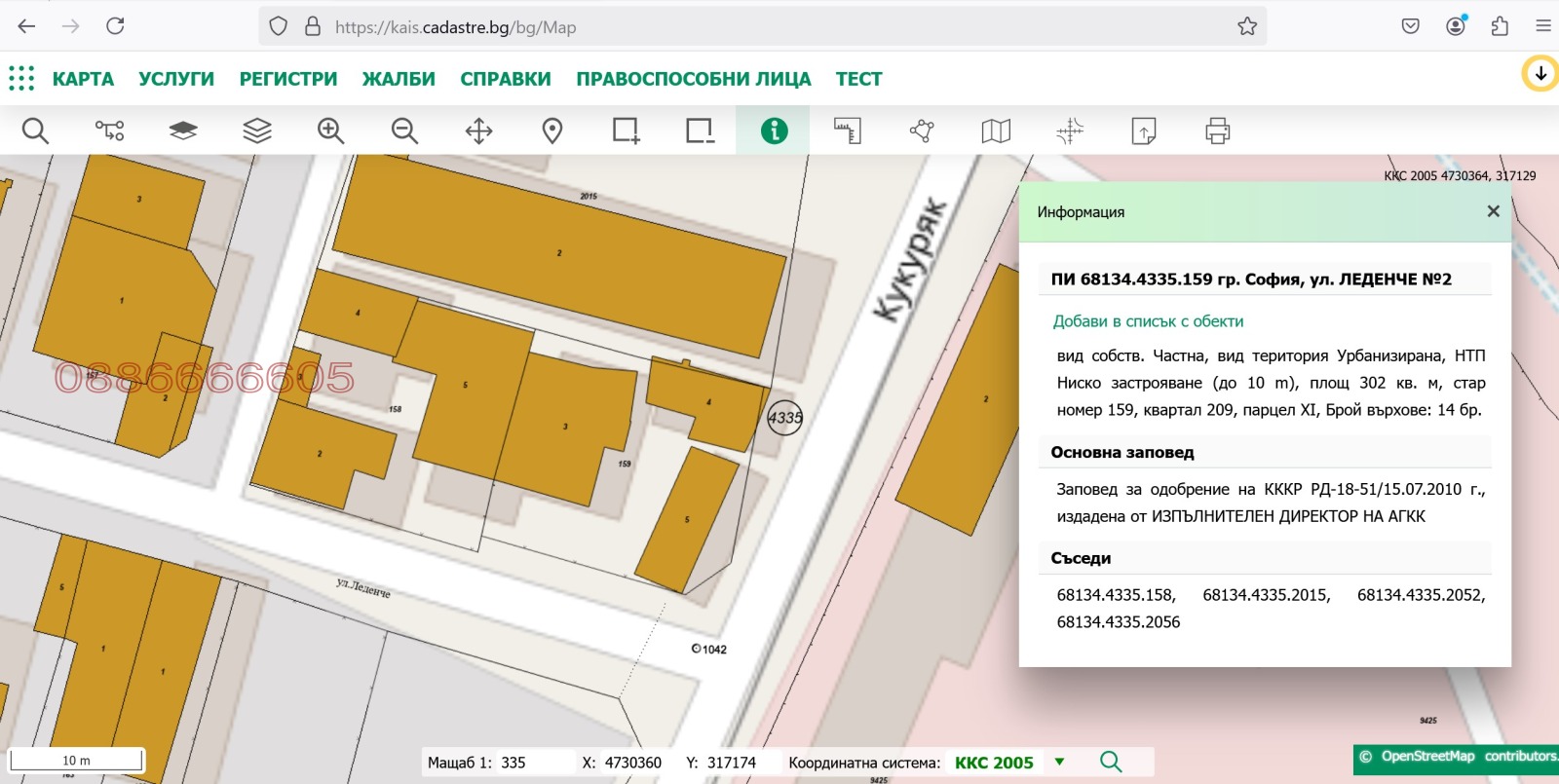Click the scale value field 335
This screenshot has height=784, width=1559.
[x=531, y=763]
